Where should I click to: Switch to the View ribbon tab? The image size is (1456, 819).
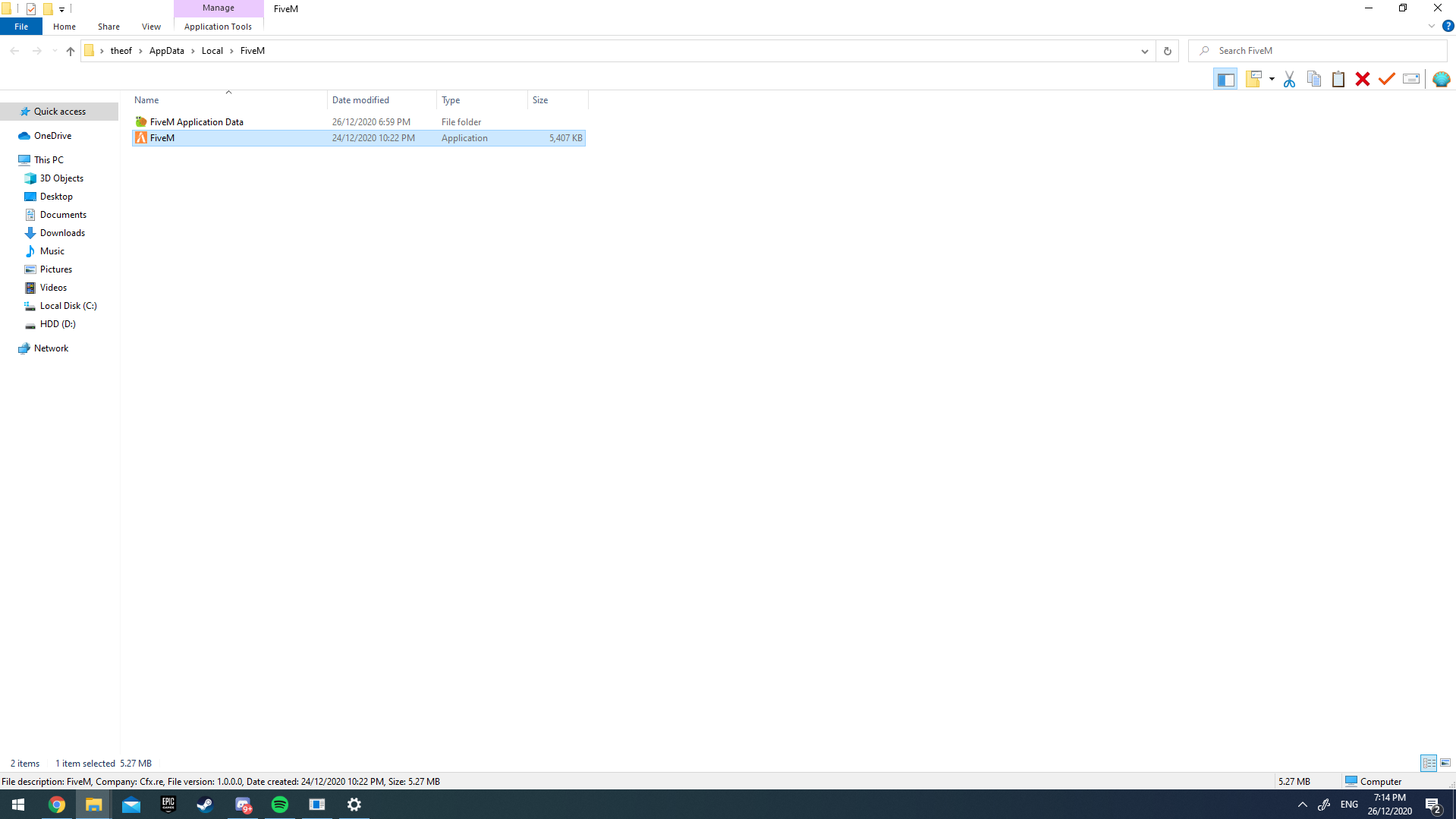click(x=151, y=27)
